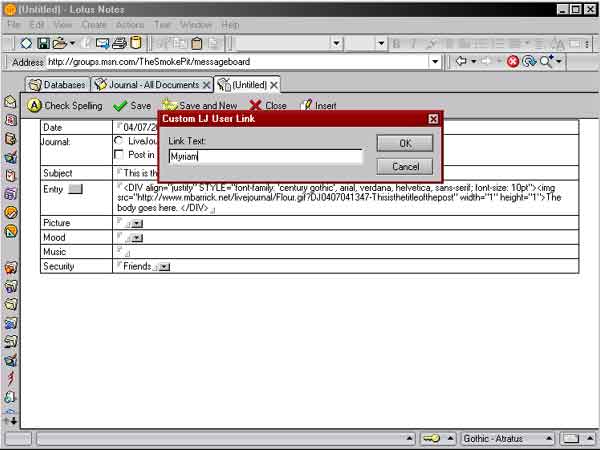Open the Address bar dropdown arrow

point(435,62)
